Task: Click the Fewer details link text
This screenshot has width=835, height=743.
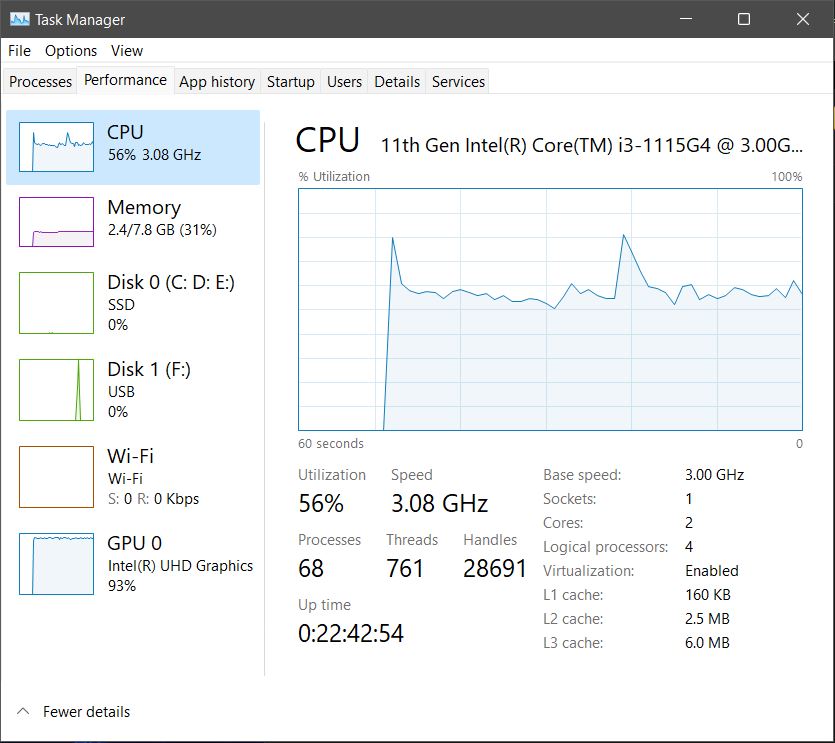Action: [86, 712]
